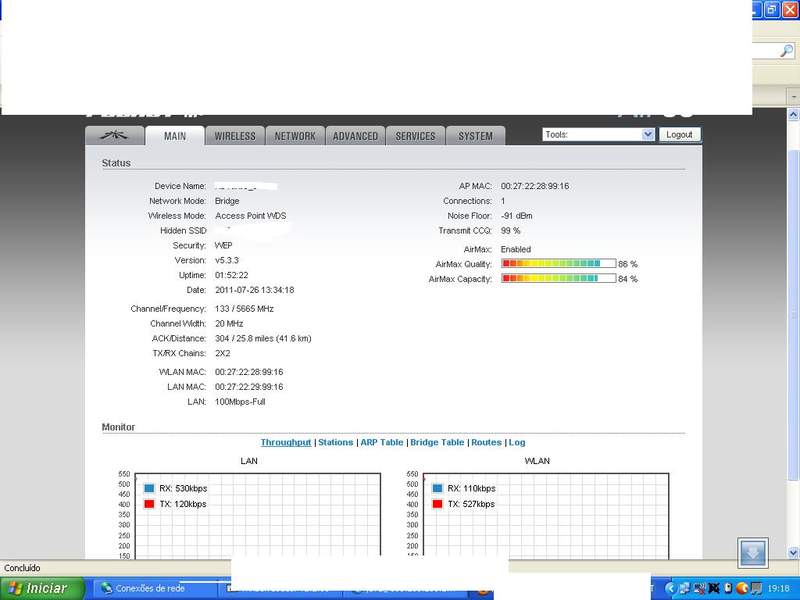Open the WIRELESS tab
This screenshot has width=800, height=600.
(235, 136)
